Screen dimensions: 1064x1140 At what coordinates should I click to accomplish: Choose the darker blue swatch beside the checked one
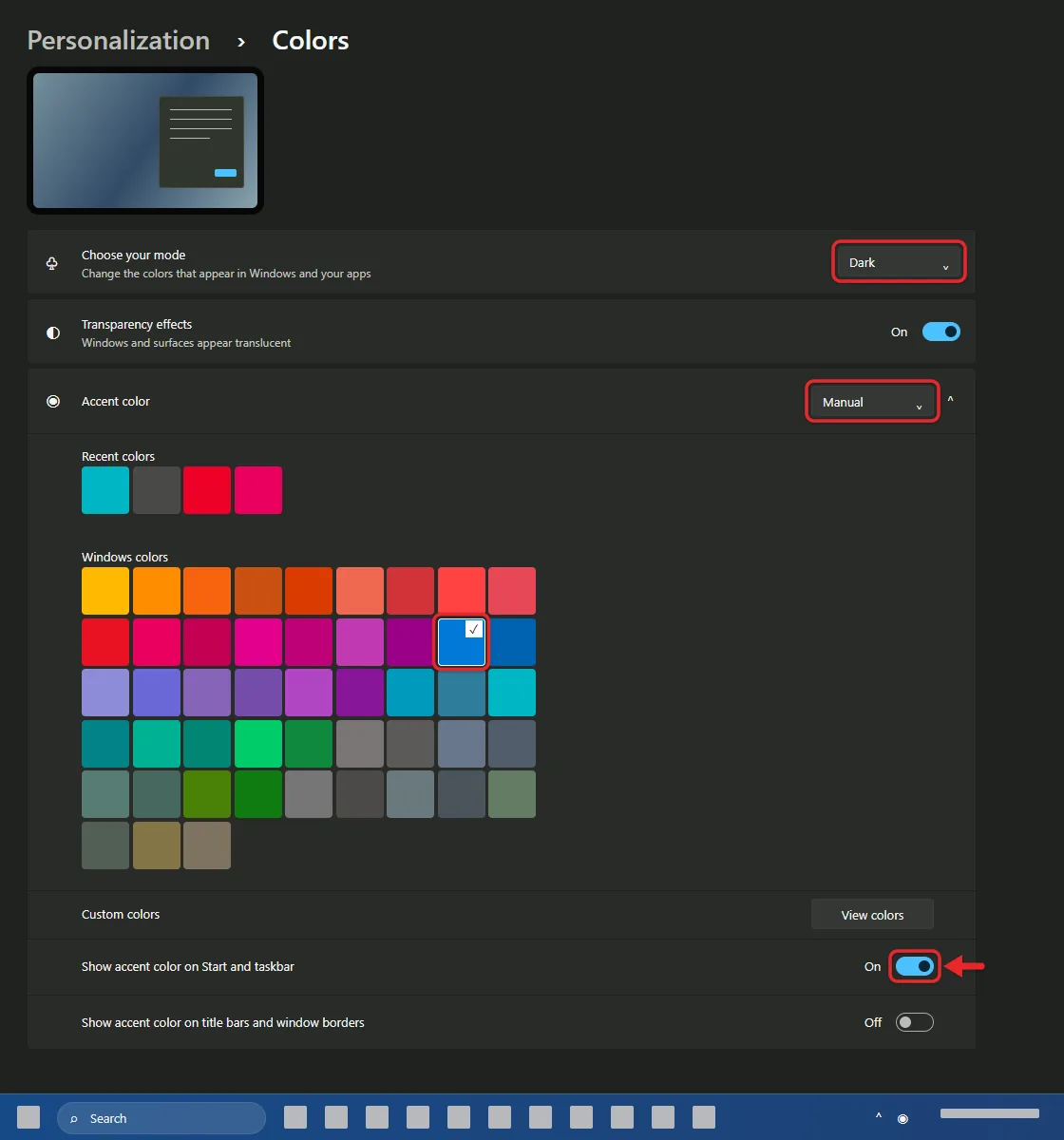[x=512, y=642]
